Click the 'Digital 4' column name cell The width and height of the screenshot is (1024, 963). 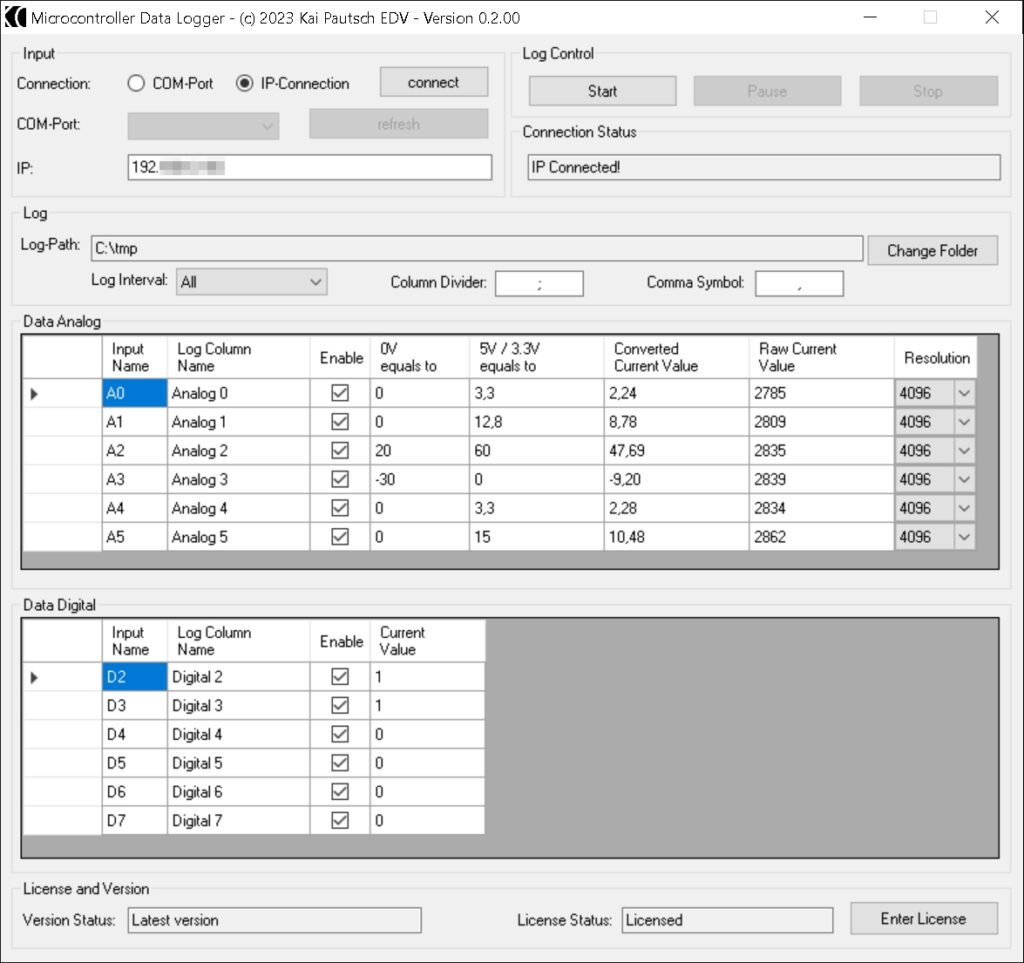click(x=238, y=734)
